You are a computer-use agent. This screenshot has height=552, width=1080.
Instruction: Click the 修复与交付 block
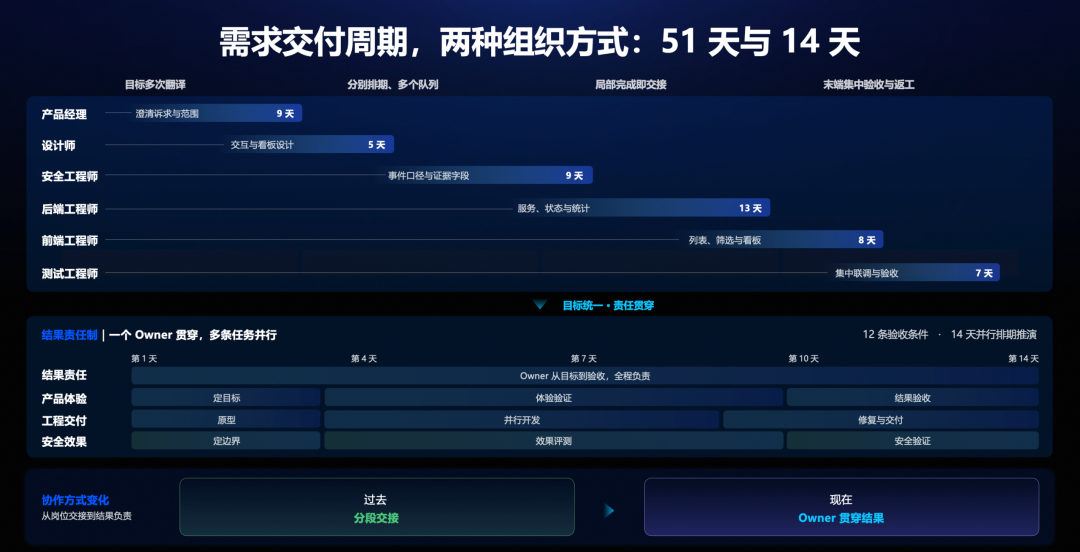pyautogui.click(x=881, y=419)
